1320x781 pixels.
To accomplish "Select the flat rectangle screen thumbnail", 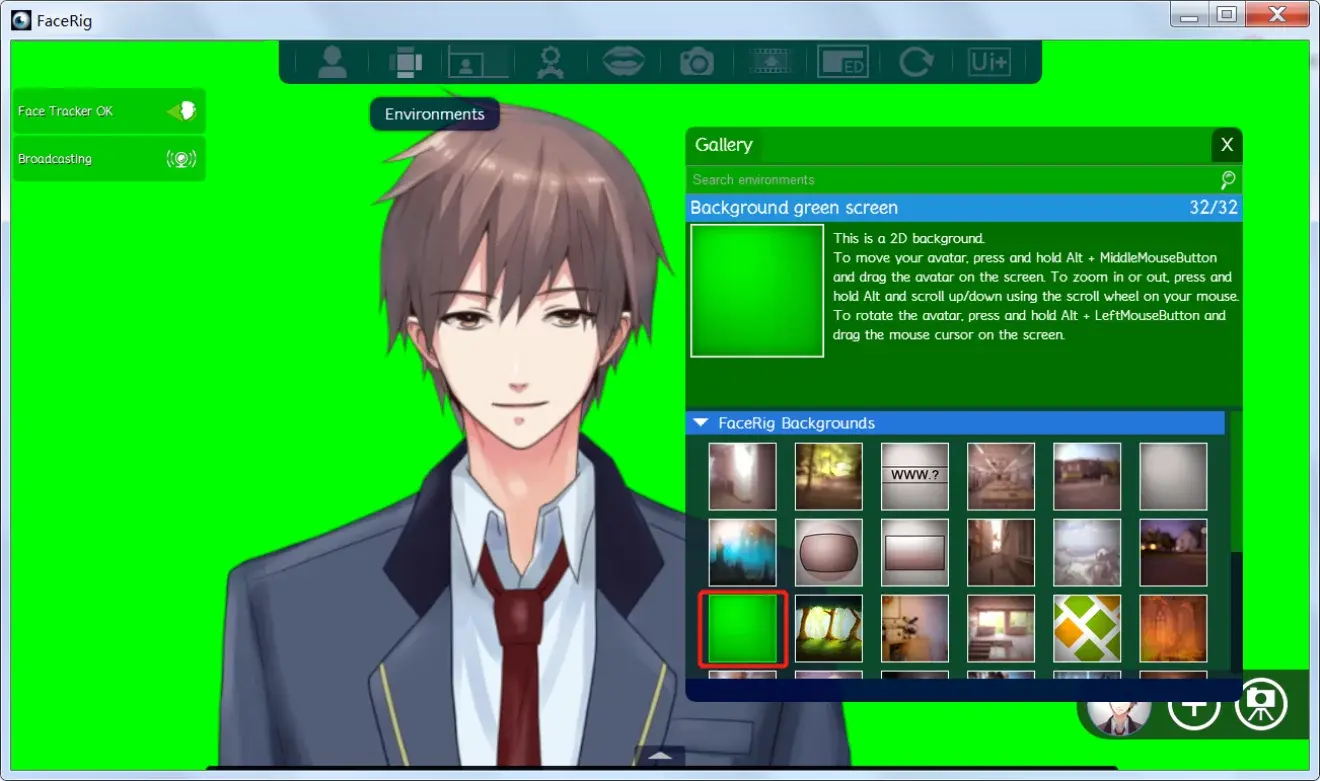I will pos(915,553).
